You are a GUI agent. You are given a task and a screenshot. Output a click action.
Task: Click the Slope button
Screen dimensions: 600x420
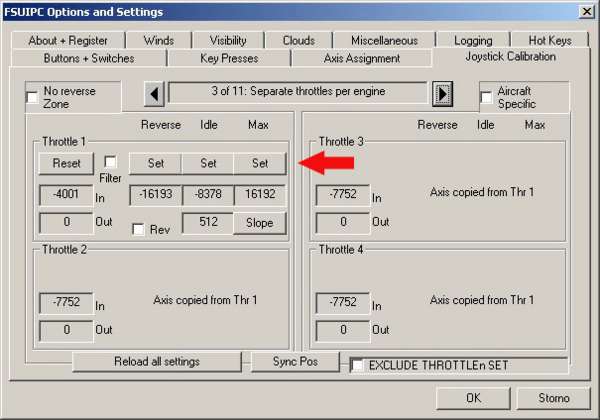259,223
